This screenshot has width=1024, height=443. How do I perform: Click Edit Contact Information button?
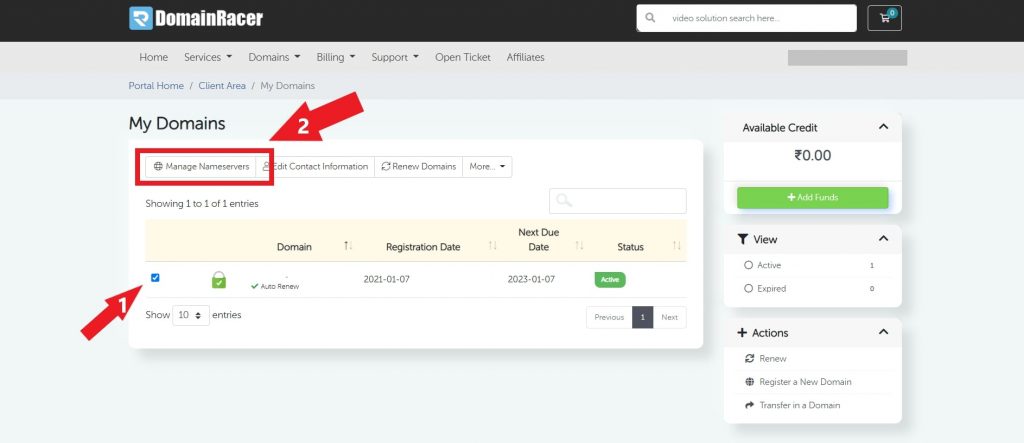315,167
